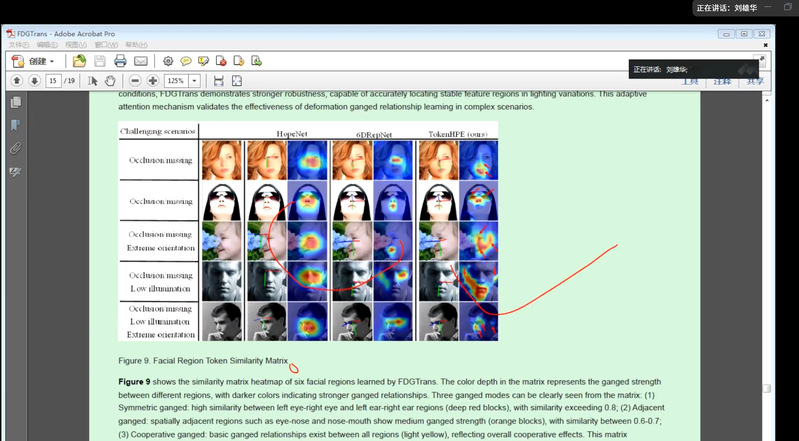Zoom in with the plus button
Viewport: 799px width, 441px height.
coord(153,80)
